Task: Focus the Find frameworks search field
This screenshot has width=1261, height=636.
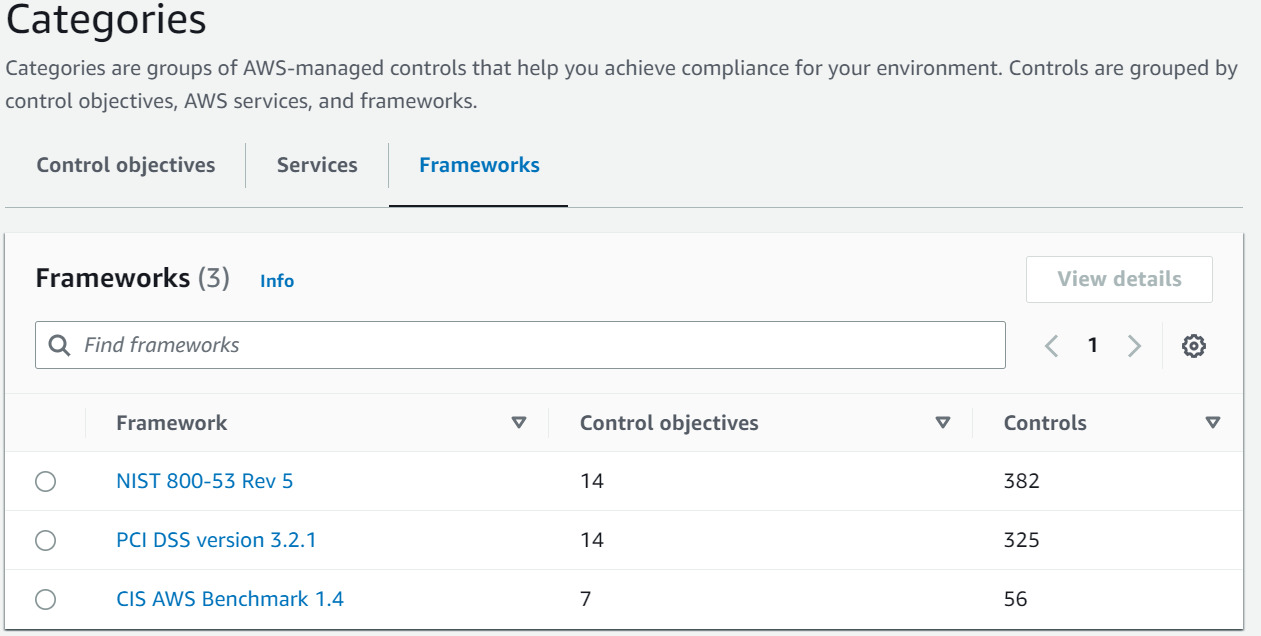Action: (520, 345)
